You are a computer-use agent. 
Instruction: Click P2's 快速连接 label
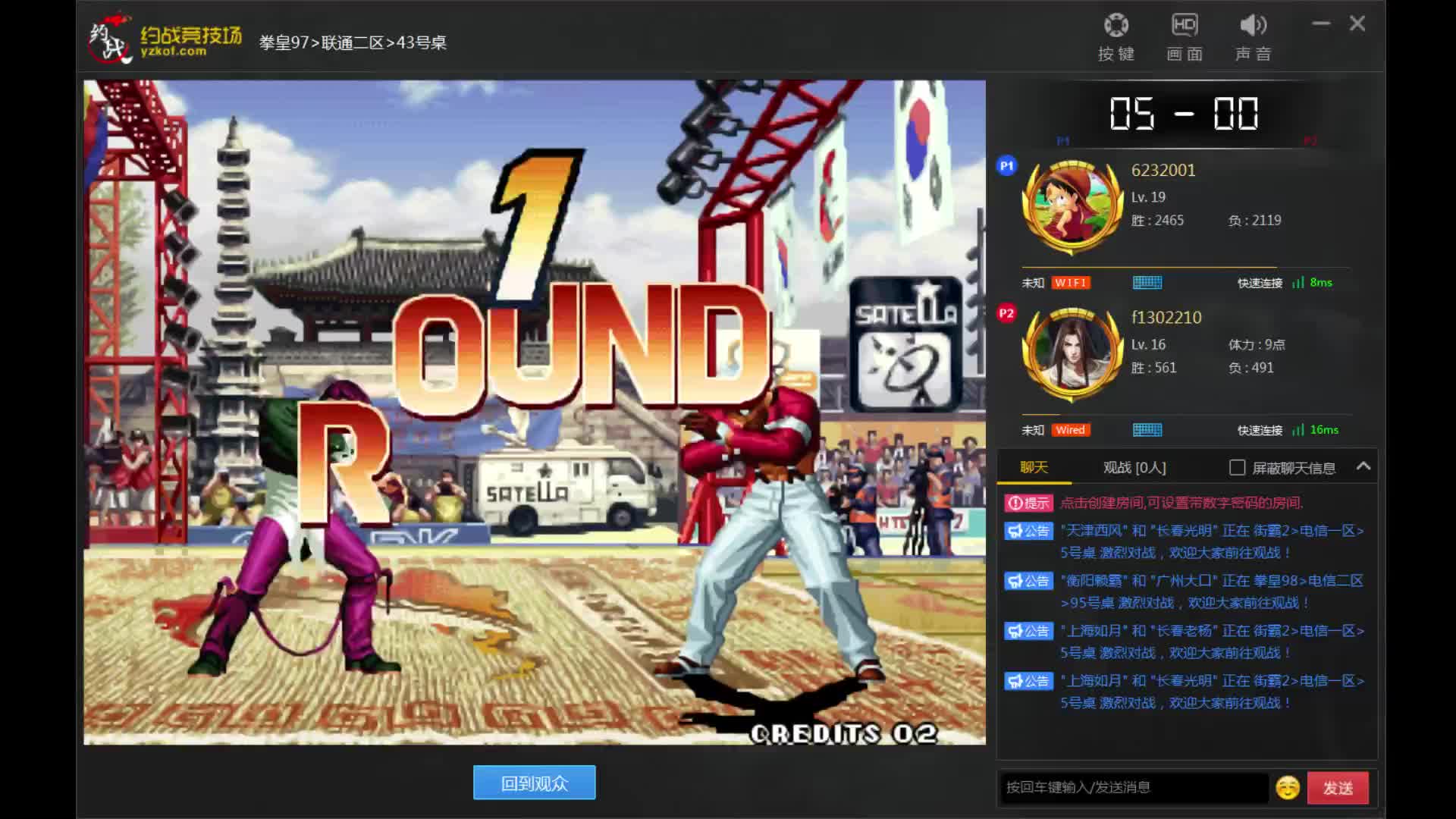1260,430
